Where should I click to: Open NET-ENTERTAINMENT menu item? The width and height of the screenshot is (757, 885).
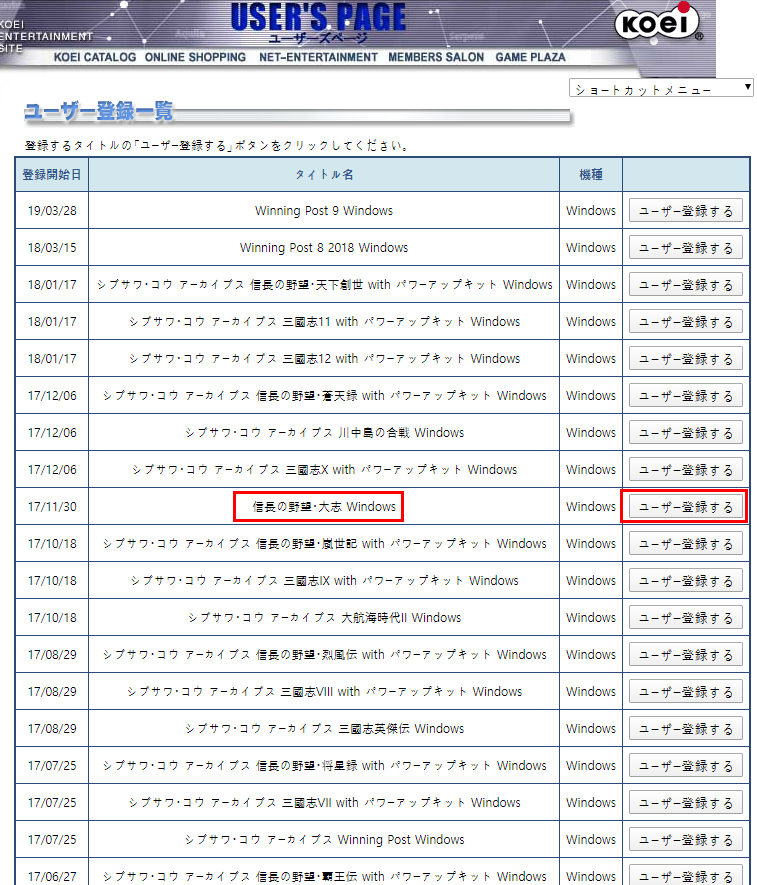pyautogui.click(x=318, y=57)
